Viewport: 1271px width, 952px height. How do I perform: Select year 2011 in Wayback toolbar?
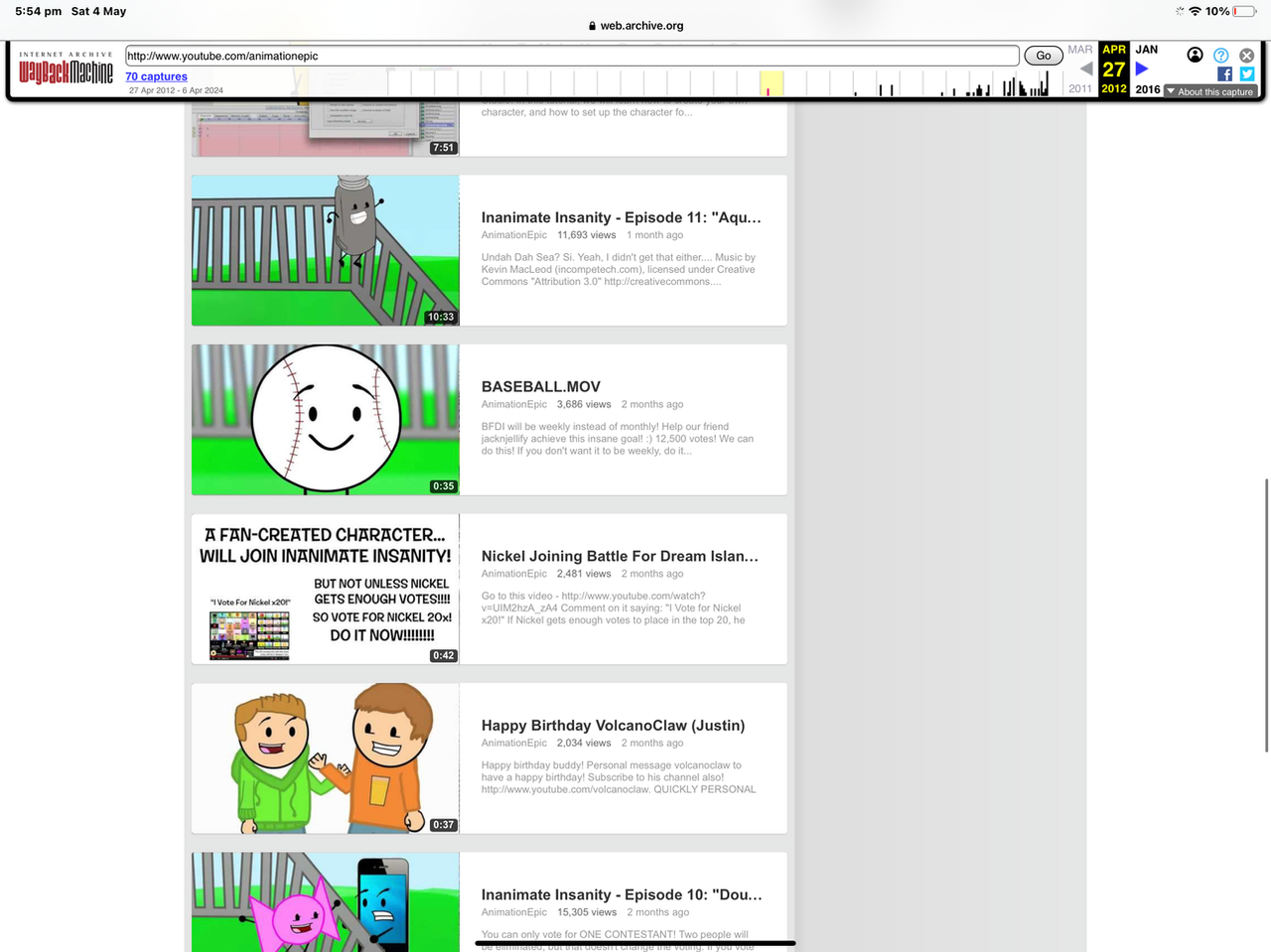click(x=1080, y=88)
